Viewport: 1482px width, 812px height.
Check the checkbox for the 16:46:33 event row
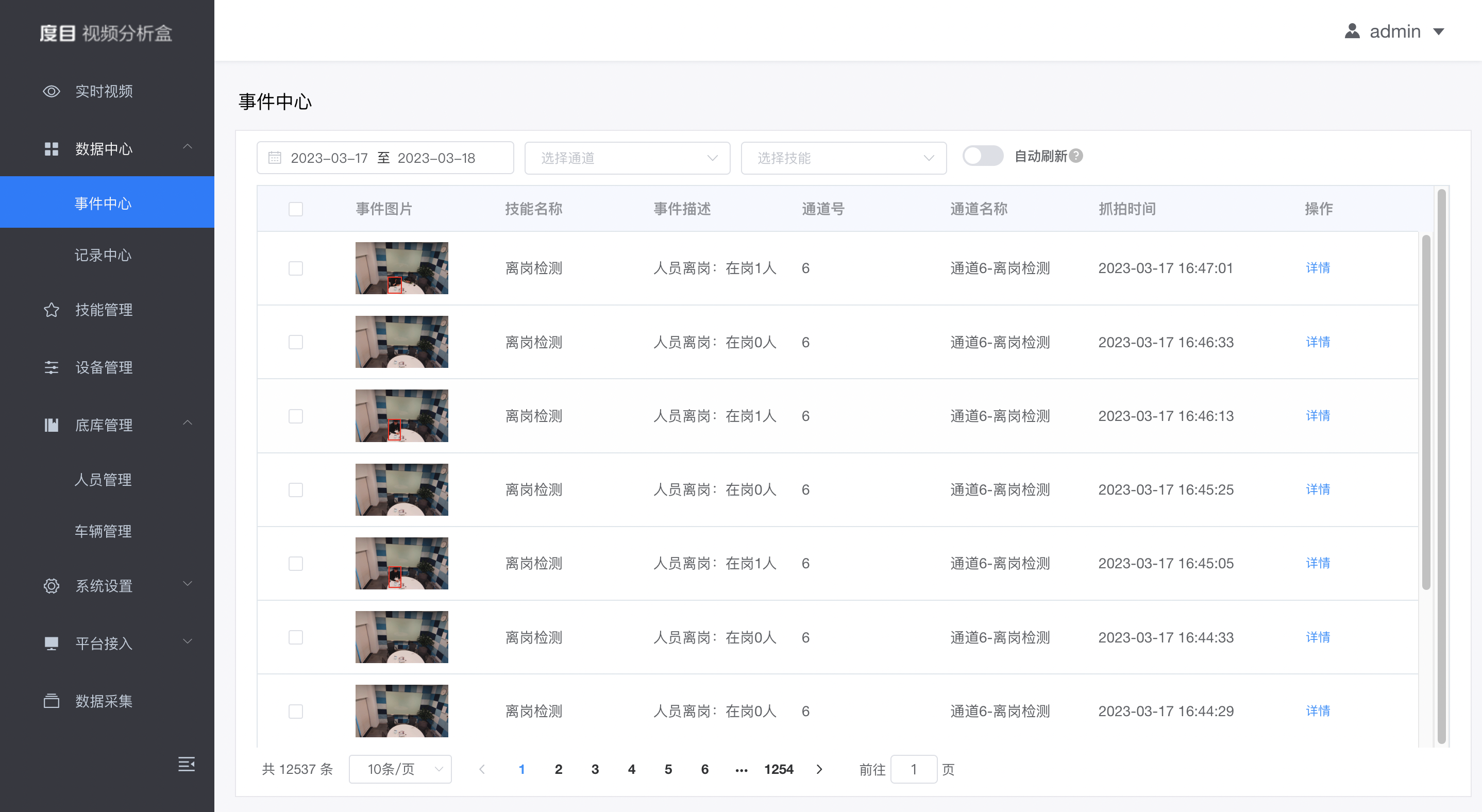(296, 342)
